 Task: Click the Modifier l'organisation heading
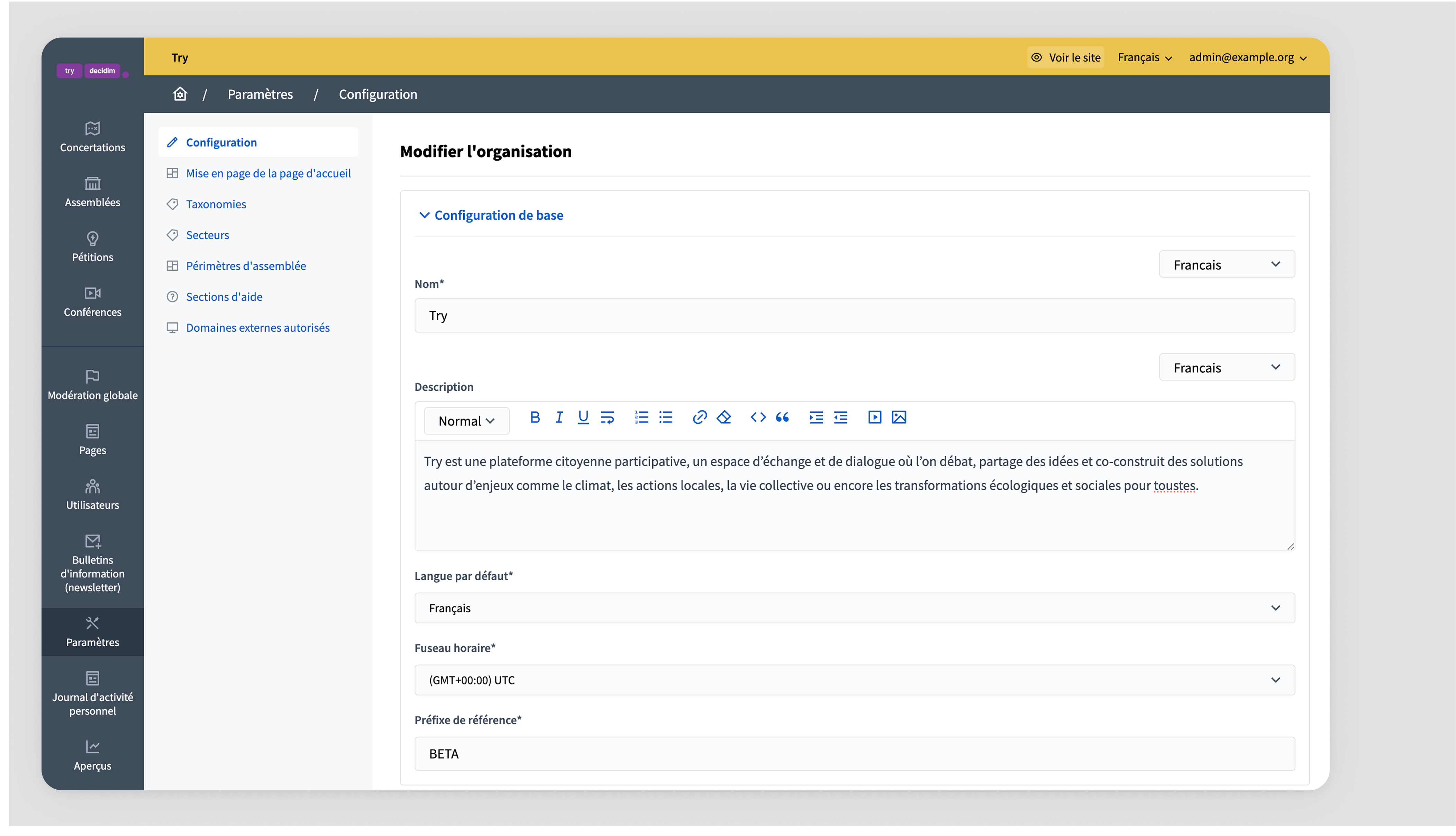pos(485,152)
